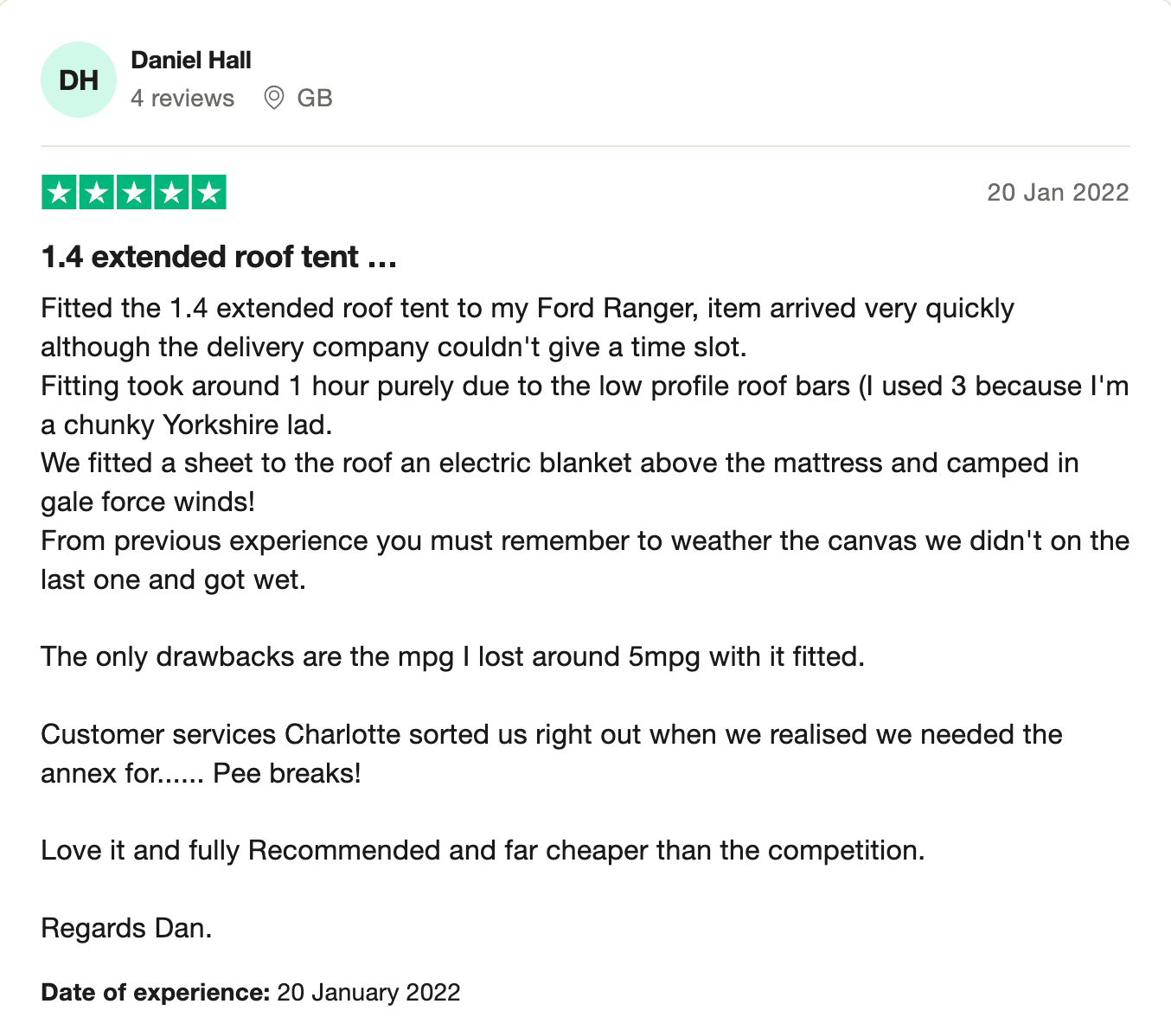Click the line starting 'Fitting took around 1 hour'

click(x=584, y=386)
